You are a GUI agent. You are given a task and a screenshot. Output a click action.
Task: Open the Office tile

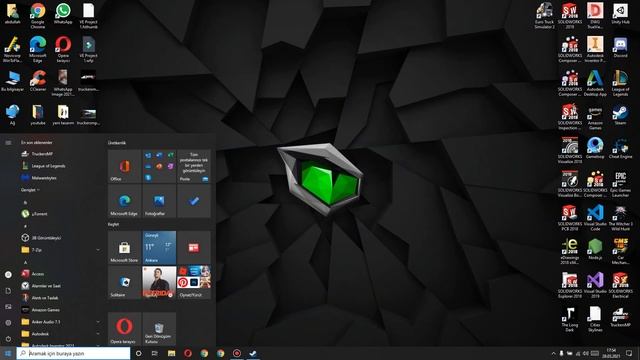(124, 166)
